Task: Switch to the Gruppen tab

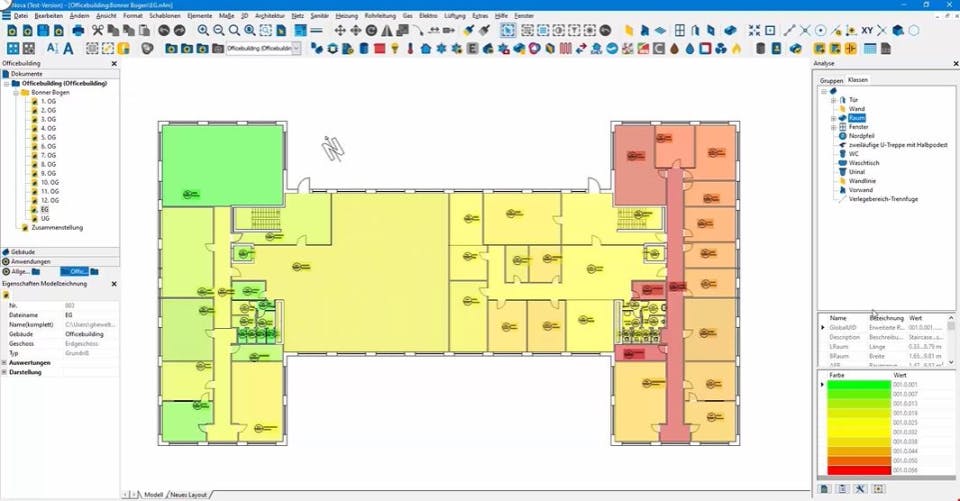Action: 831,80
